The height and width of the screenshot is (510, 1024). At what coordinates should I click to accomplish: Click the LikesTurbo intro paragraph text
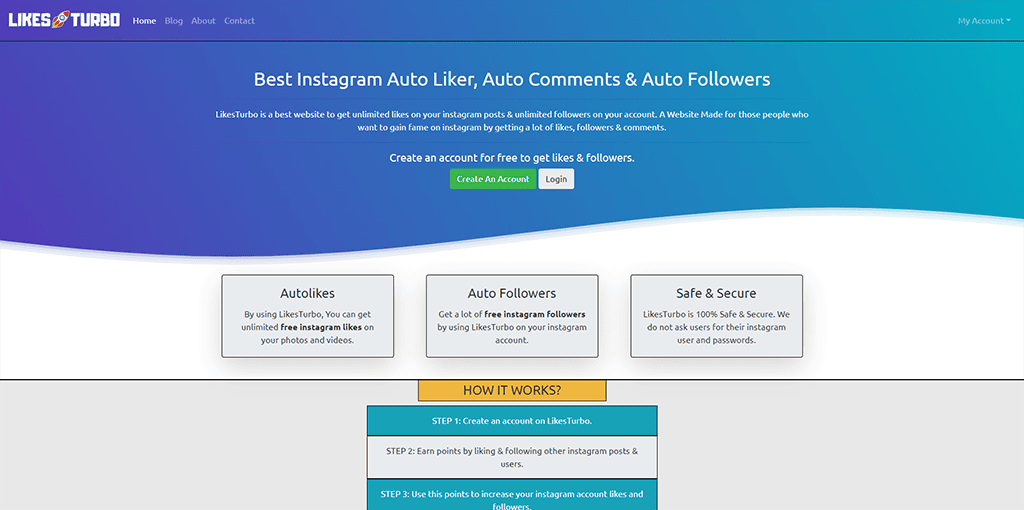tap(512, 121)
